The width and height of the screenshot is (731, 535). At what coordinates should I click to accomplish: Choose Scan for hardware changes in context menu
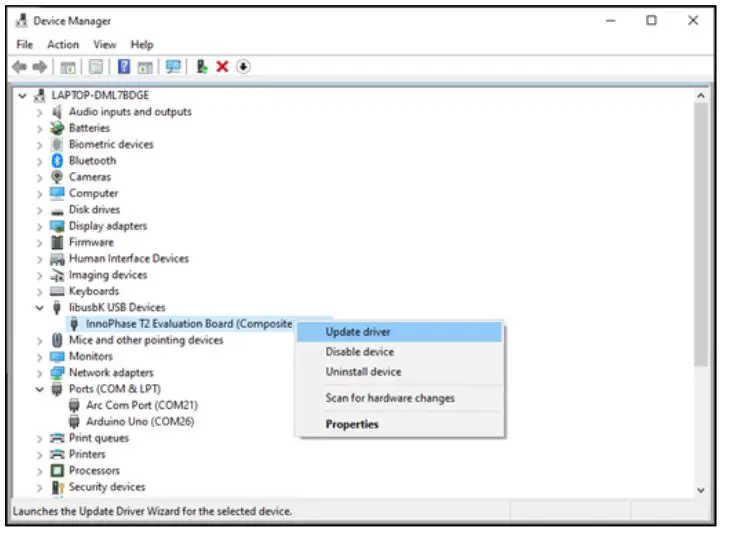click(400, 398)
